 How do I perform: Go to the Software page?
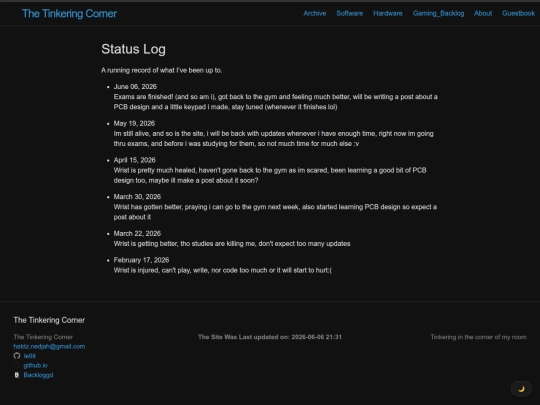coord(350,13)
